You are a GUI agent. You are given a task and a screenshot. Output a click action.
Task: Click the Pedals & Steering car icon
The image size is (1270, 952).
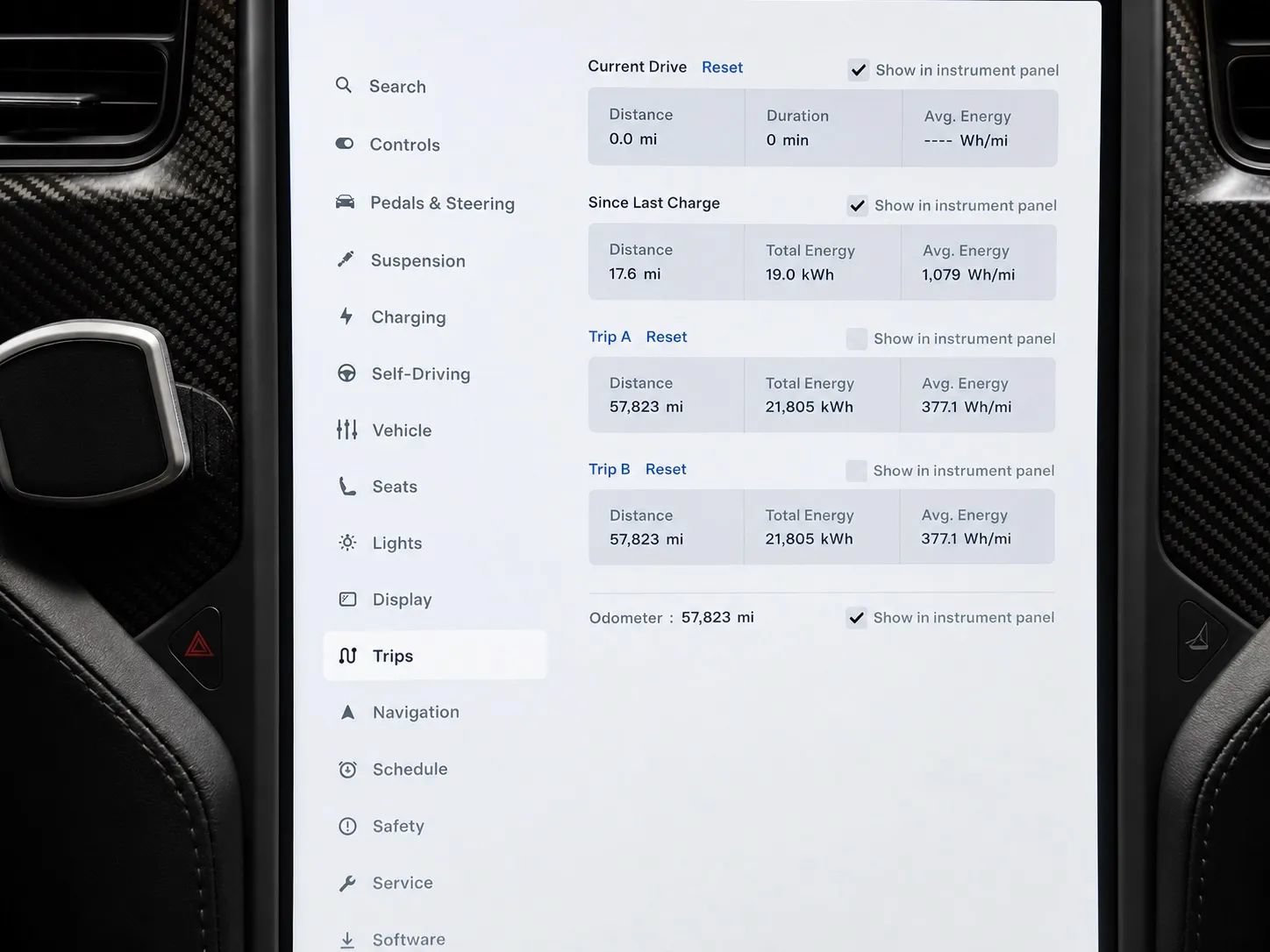point(346,202)
